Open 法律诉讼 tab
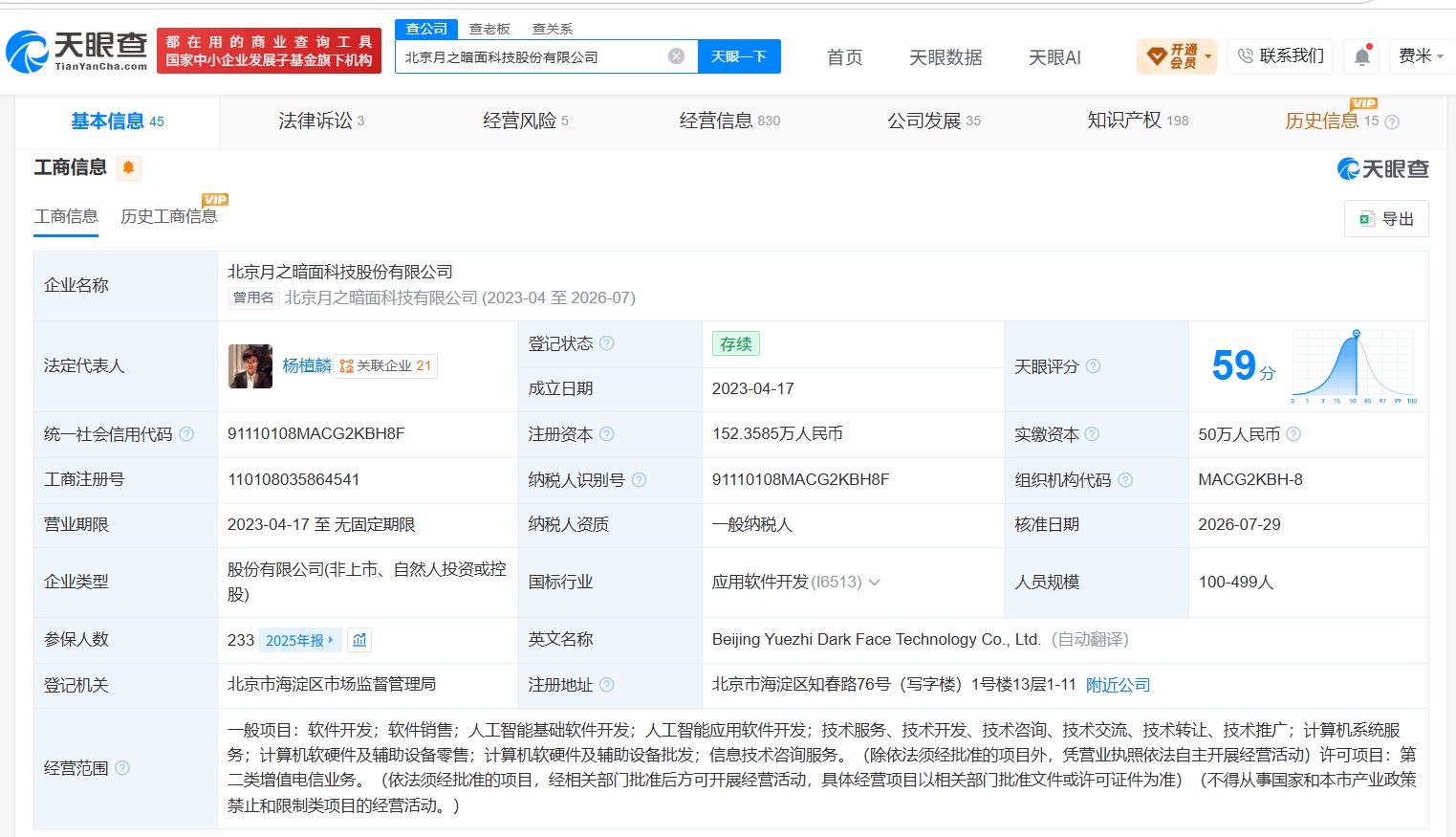1456x837 pixels. coord(321,121)
